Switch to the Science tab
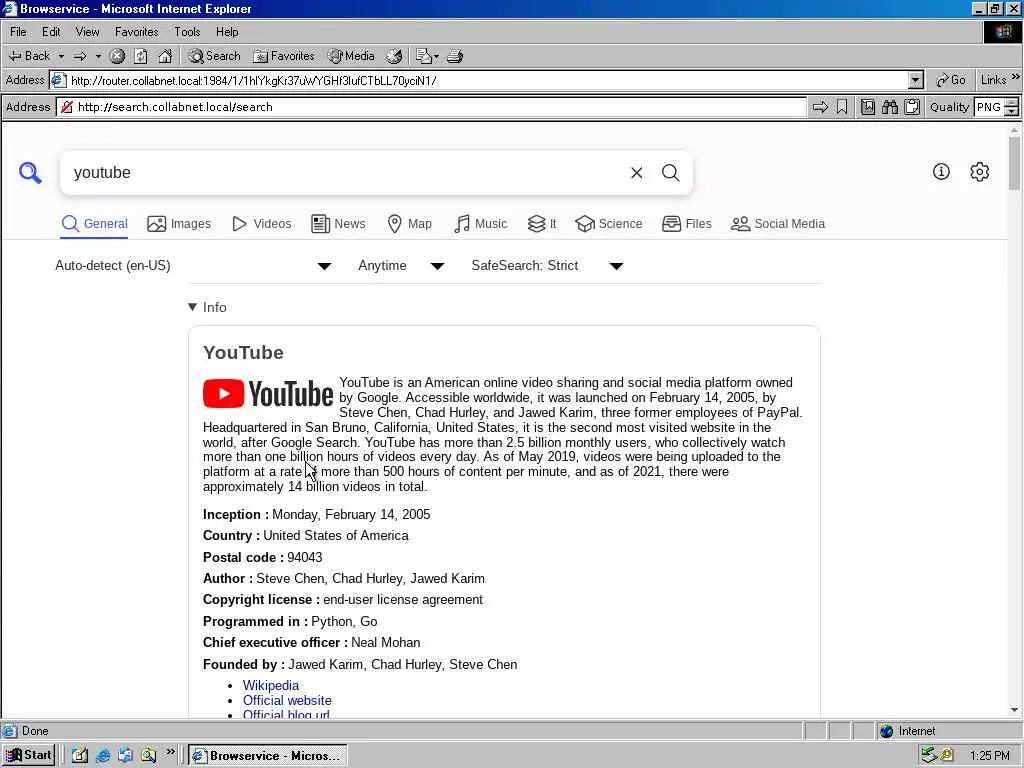This screenshot has width=1024, height=768. 609,224
